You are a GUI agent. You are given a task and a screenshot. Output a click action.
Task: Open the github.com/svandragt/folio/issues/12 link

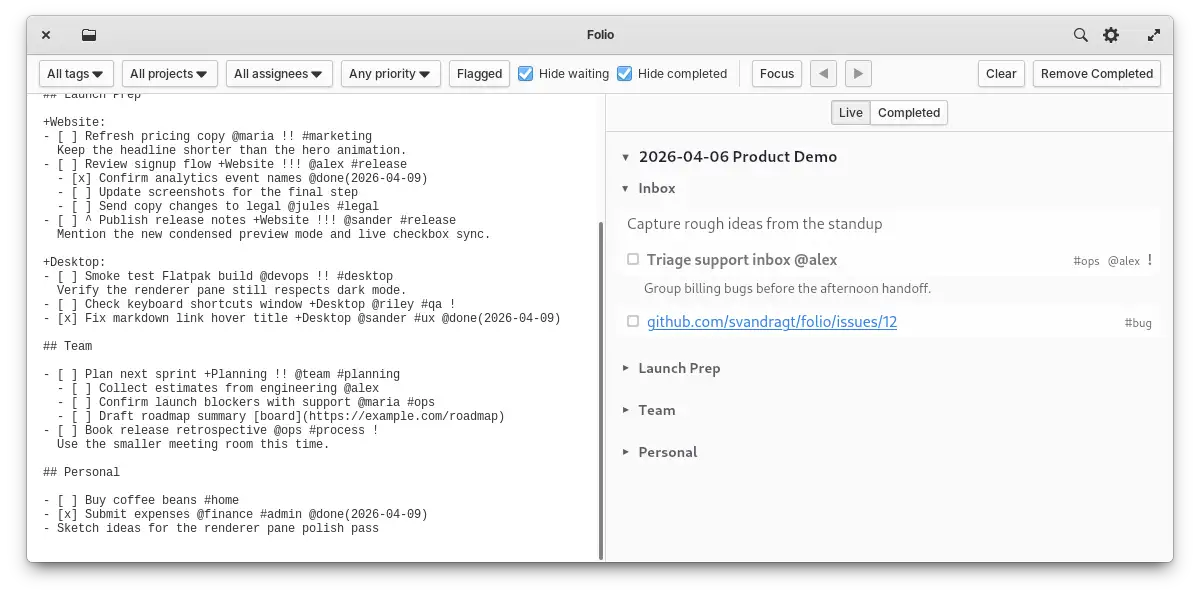click(x=772, y=322)
